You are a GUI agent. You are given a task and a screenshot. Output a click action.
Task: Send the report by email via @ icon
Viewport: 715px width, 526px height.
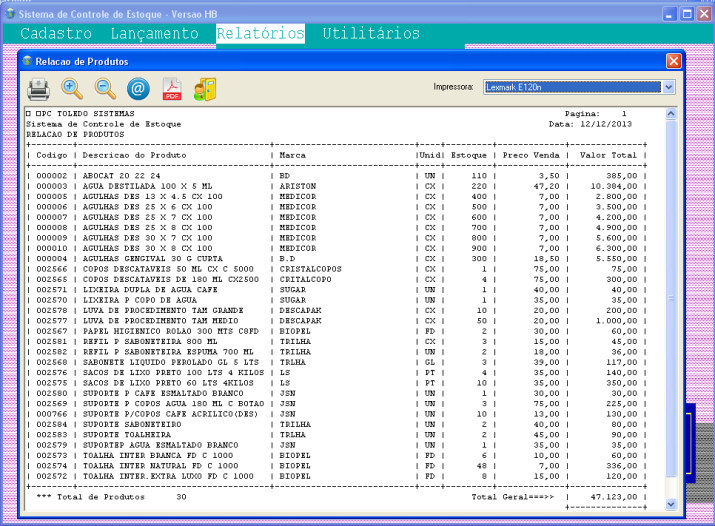pos(138,89)
